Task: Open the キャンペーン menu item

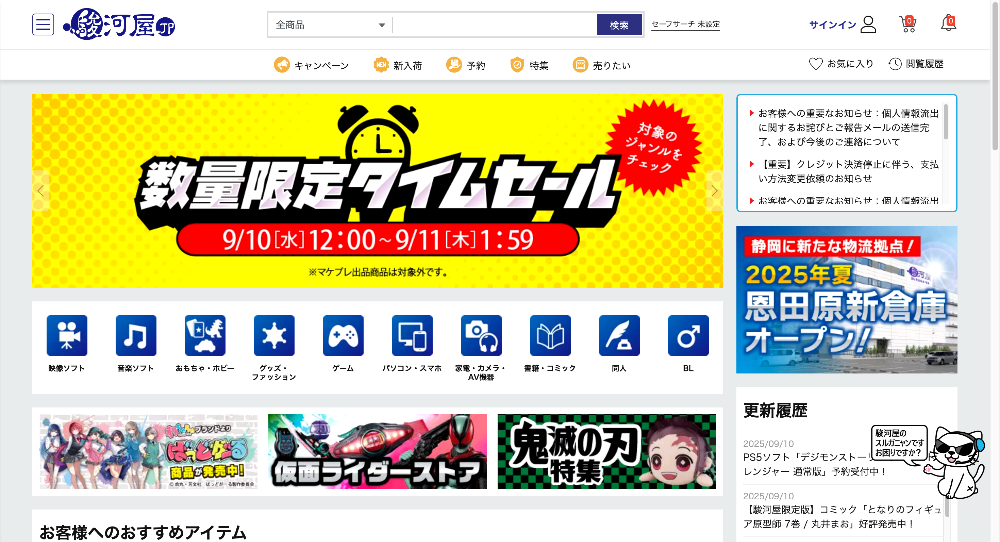Action: [x=312, y=65]
